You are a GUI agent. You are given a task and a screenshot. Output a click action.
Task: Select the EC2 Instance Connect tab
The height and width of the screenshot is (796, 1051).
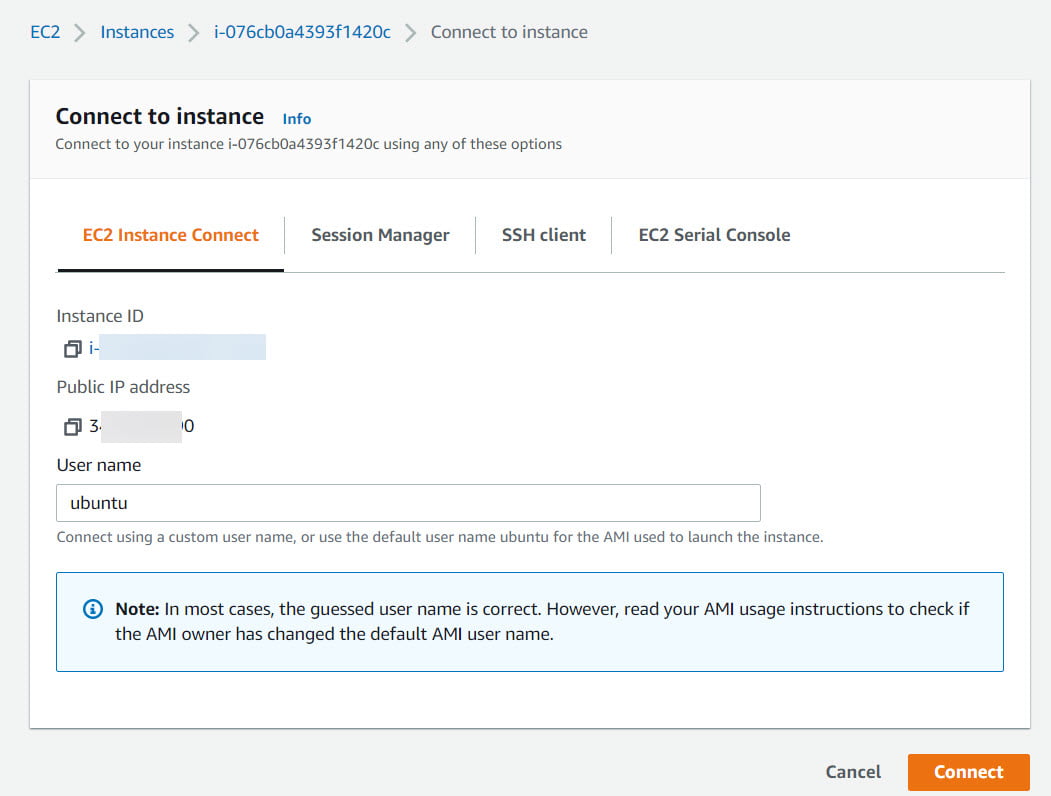pos(171,235)
